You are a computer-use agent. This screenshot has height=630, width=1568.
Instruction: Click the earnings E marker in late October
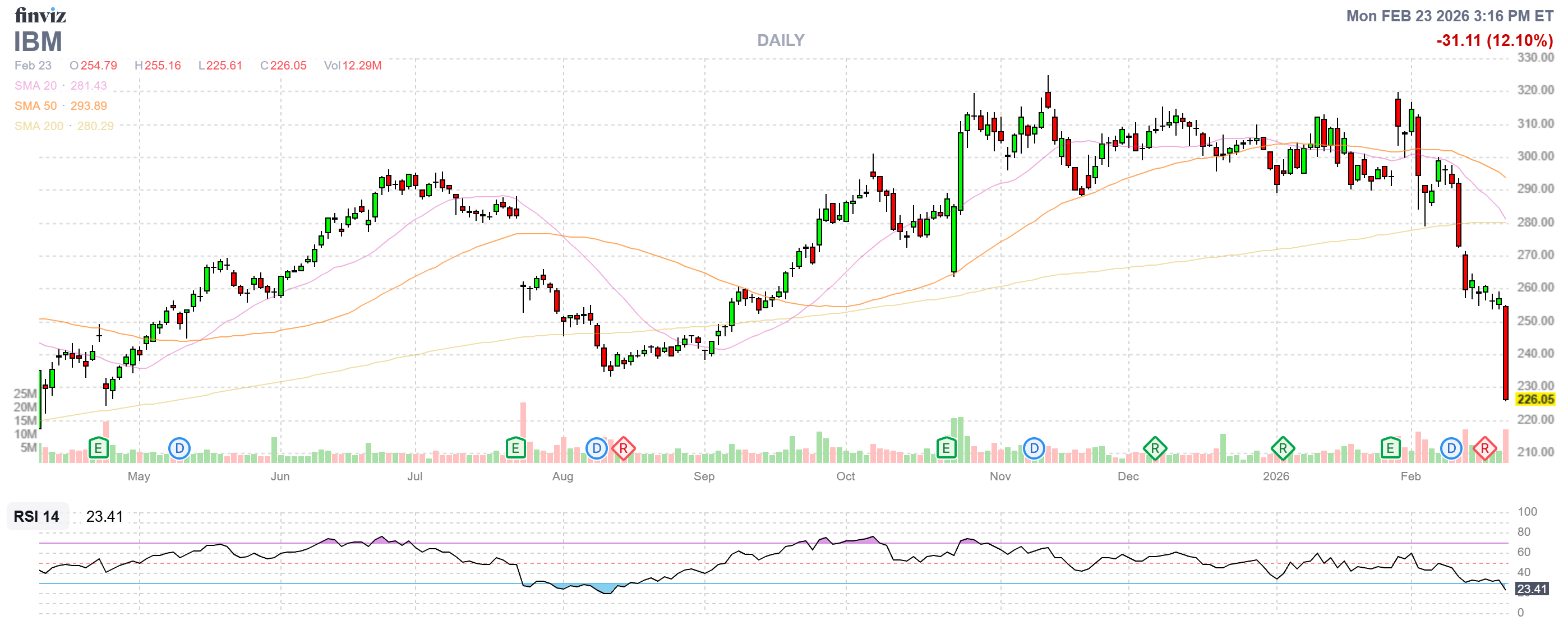click(x=946, y=449)
